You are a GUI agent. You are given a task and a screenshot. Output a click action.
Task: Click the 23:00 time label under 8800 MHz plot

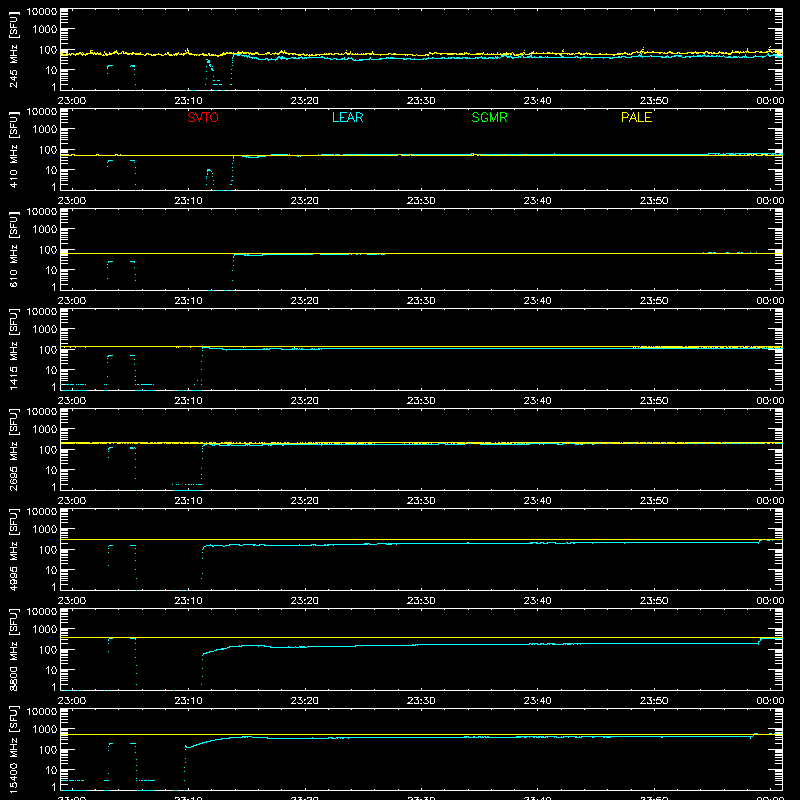coord(72,701)
